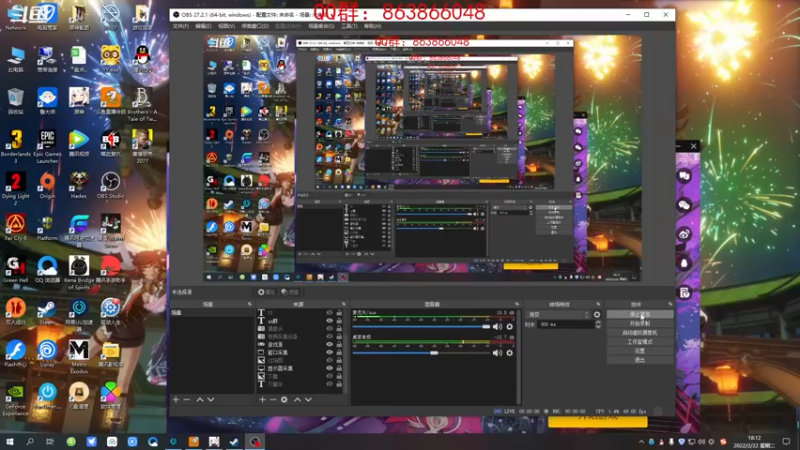Viewport: 800px width, 450px height.
Task: Pop out the 来源 dock panel
Action: (343, 304)
